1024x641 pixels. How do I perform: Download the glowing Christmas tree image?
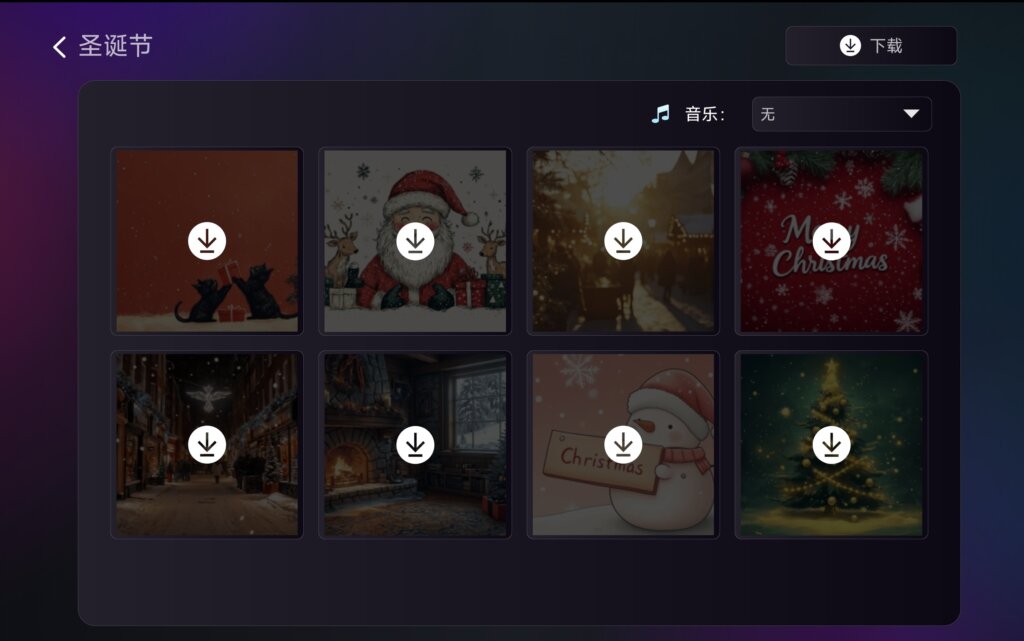click(x=831, y=445)
